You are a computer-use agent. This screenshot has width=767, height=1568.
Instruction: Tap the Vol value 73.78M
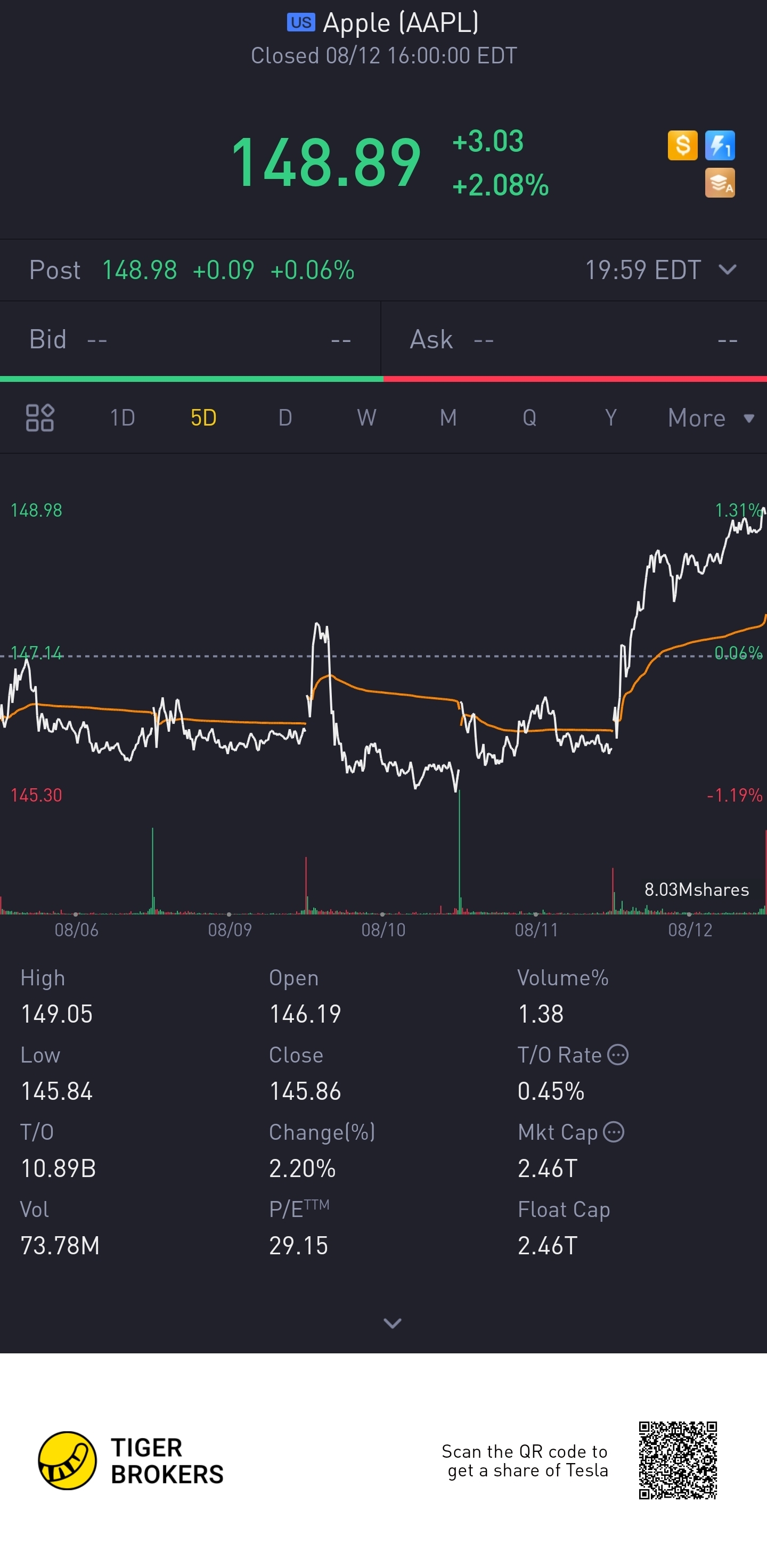coord(60,1245)
